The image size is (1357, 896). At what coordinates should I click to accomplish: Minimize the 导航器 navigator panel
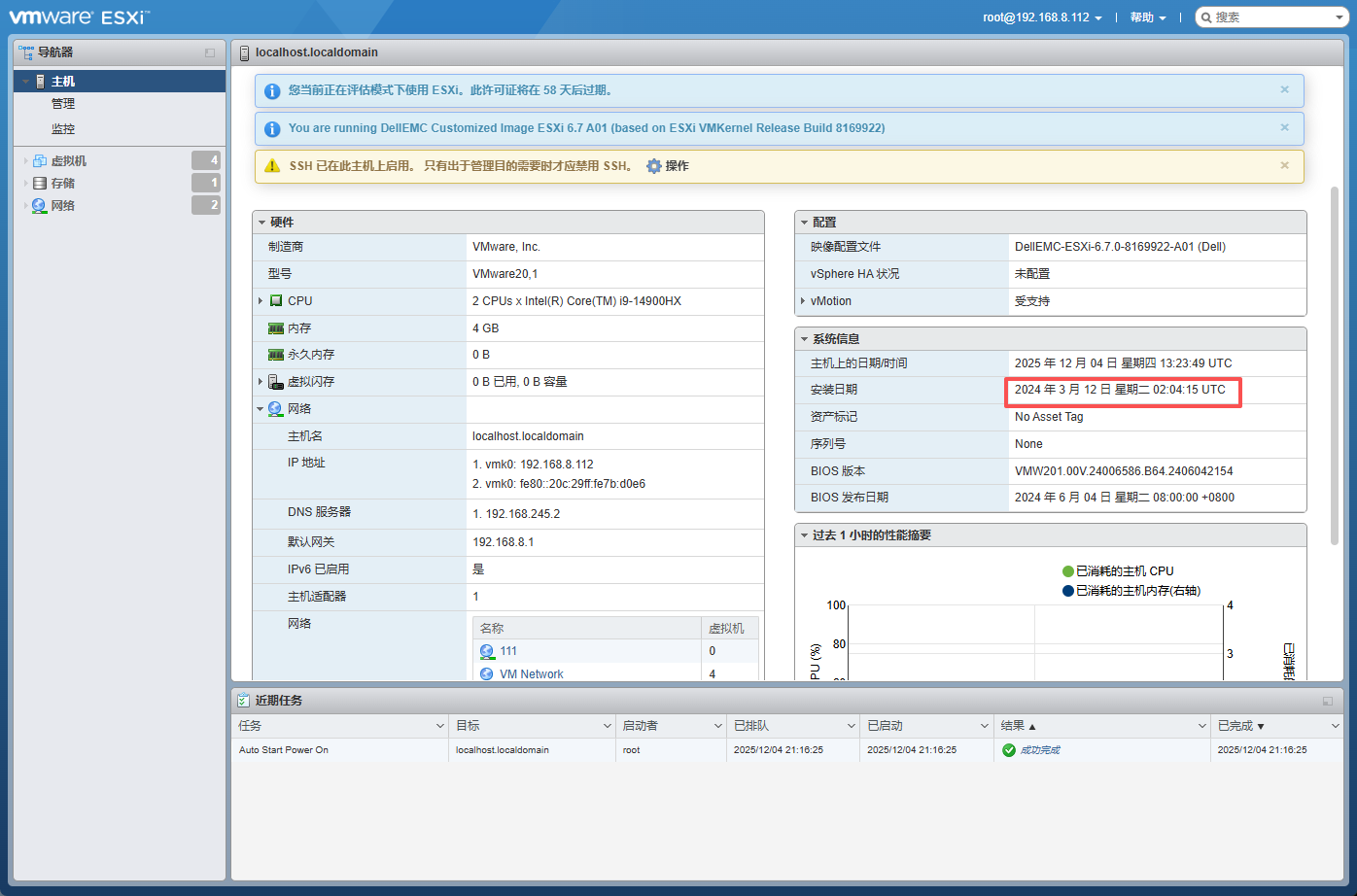point(210,52)
